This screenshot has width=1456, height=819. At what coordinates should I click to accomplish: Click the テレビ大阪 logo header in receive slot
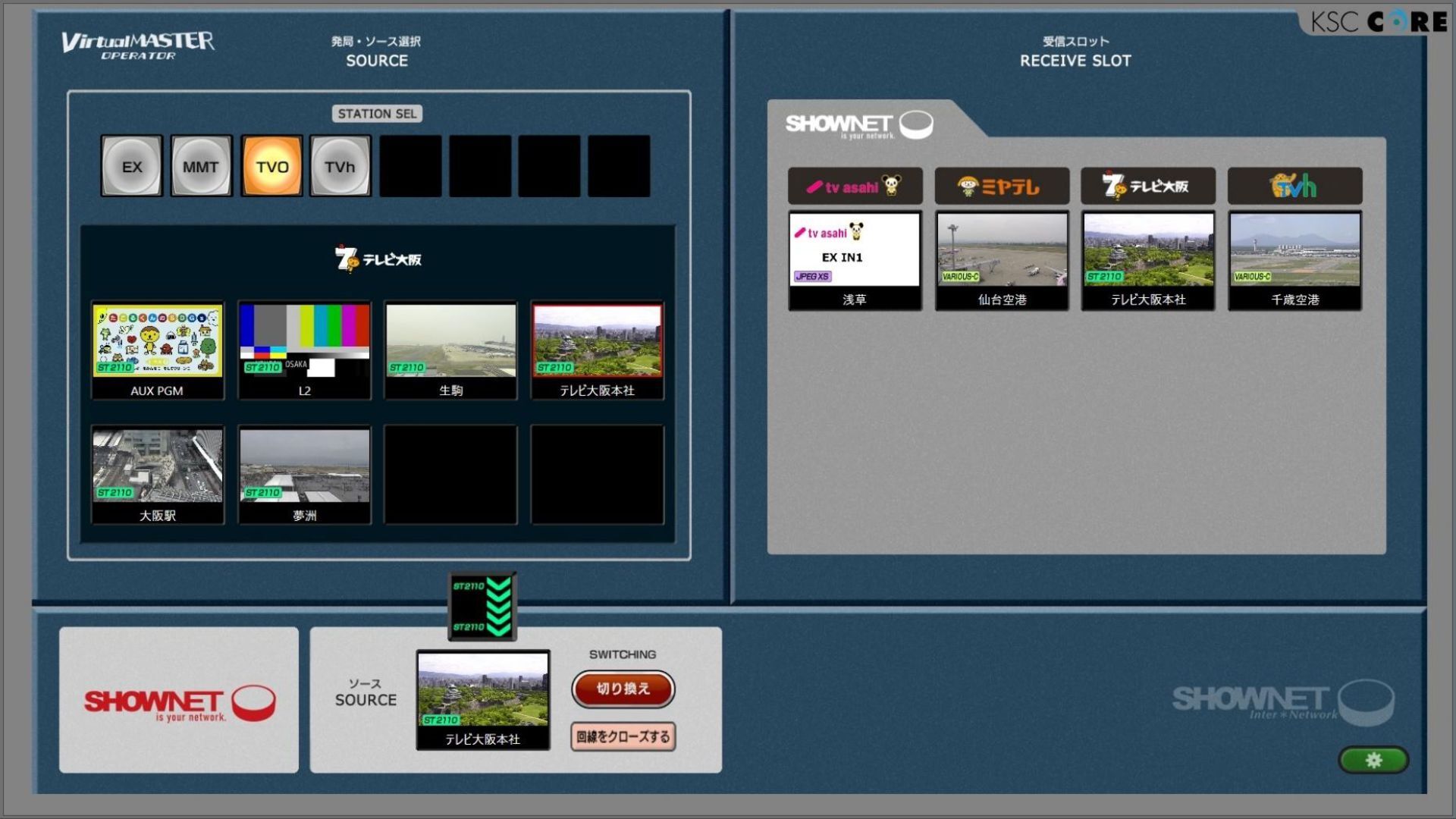click(x=1148, y=186)
